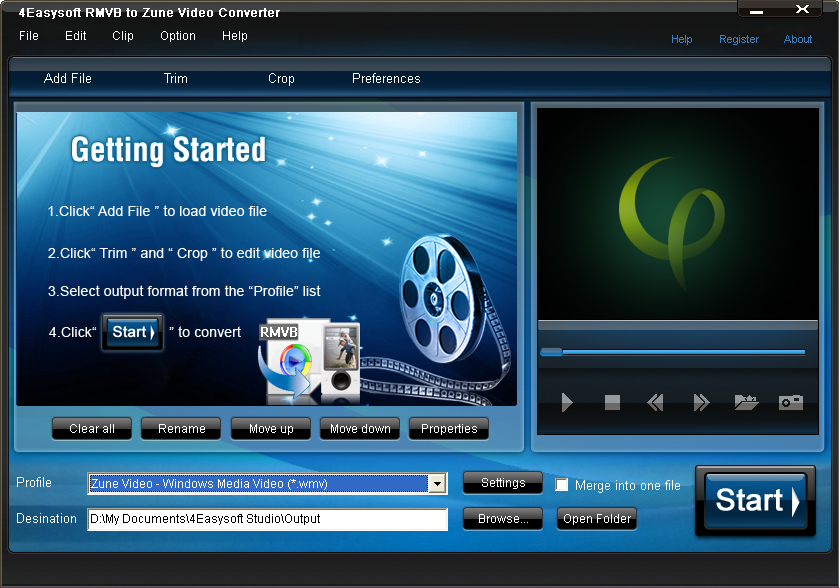840x588 pixels.
Task: Click the Destination path input field
Action: click(266, 519)
